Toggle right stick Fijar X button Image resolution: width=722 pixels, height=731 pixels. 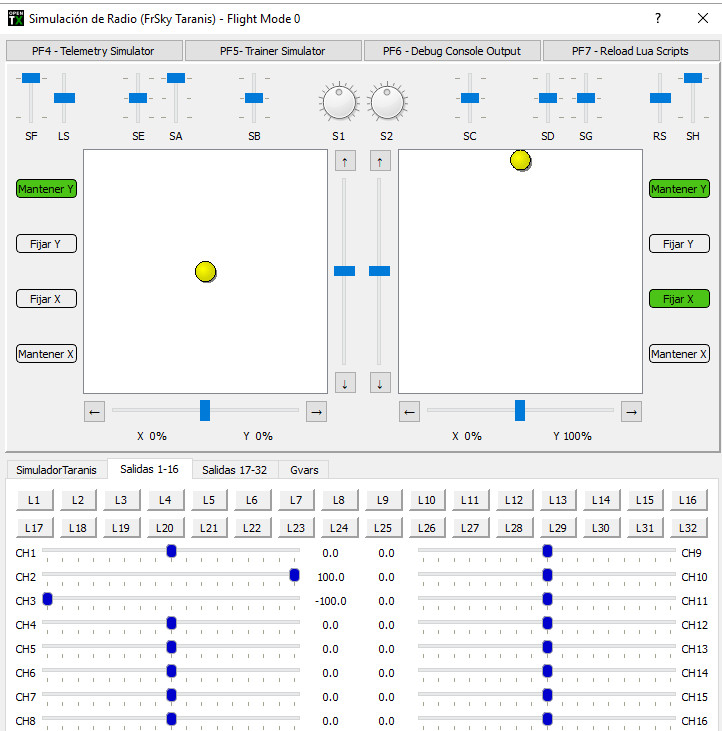(679, 299)
